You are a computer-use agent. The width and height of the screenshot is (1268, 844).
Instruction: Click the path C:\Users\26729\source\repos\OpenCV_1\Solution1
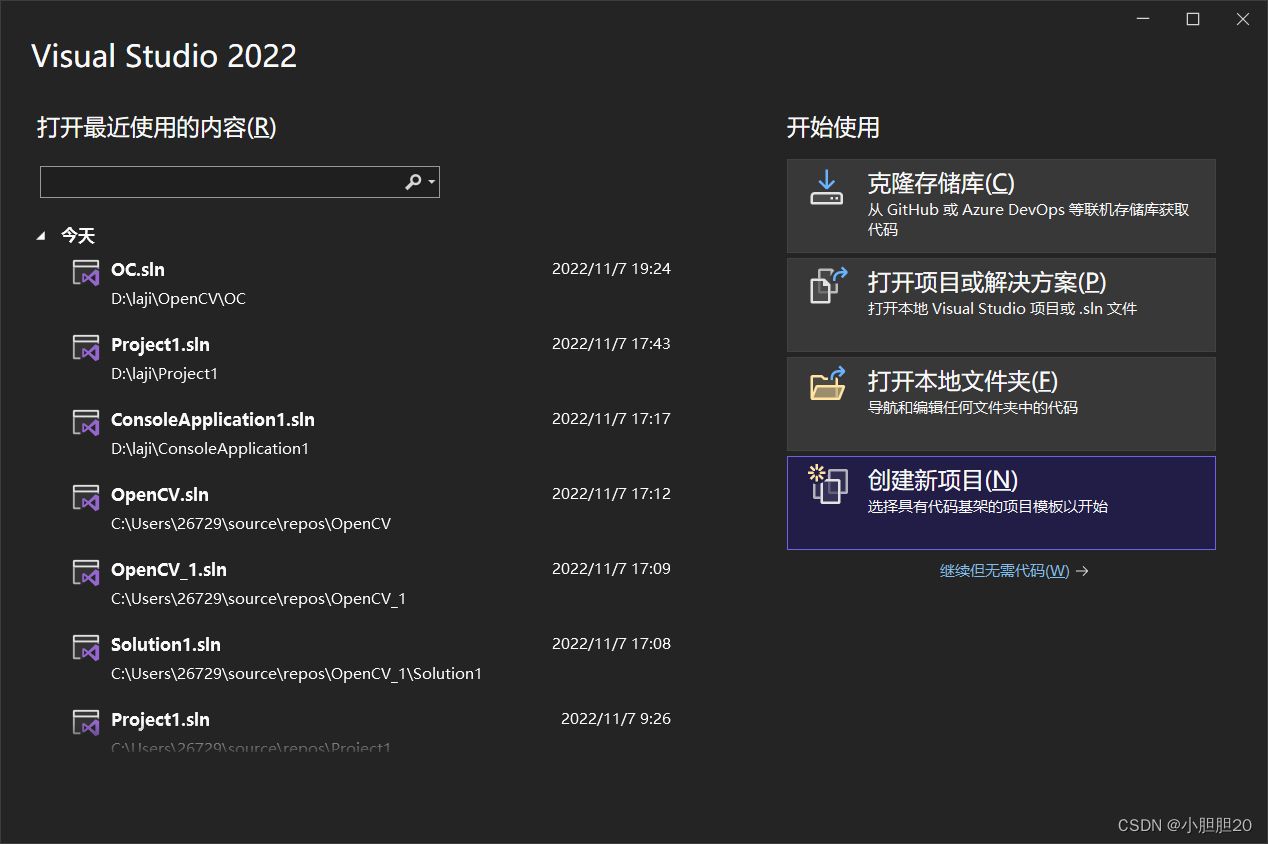(296, 674)
